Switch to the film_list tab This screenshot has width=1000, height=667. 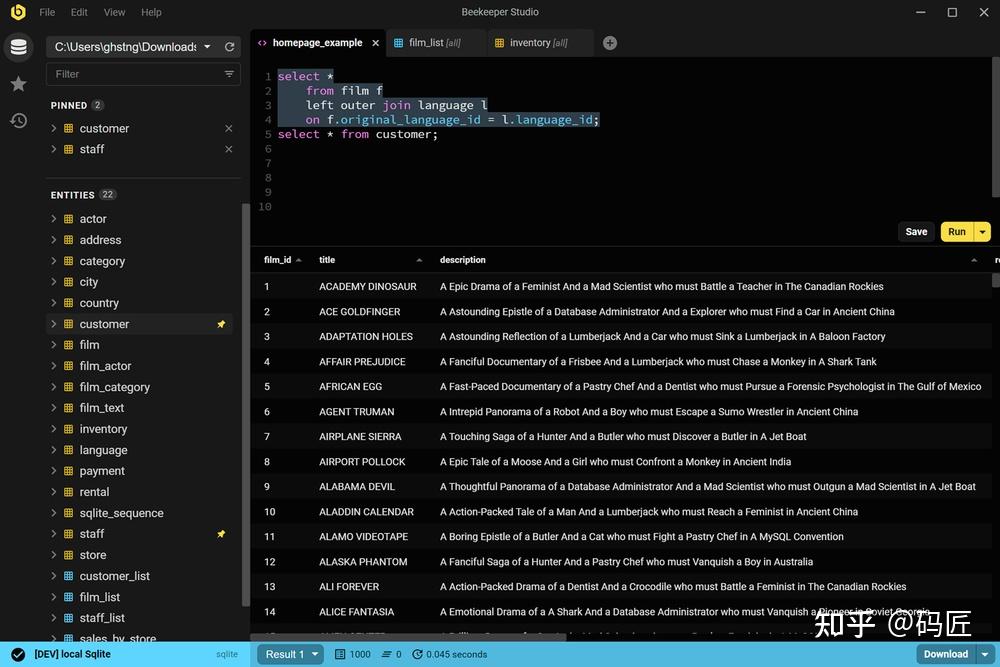(436, 42)
